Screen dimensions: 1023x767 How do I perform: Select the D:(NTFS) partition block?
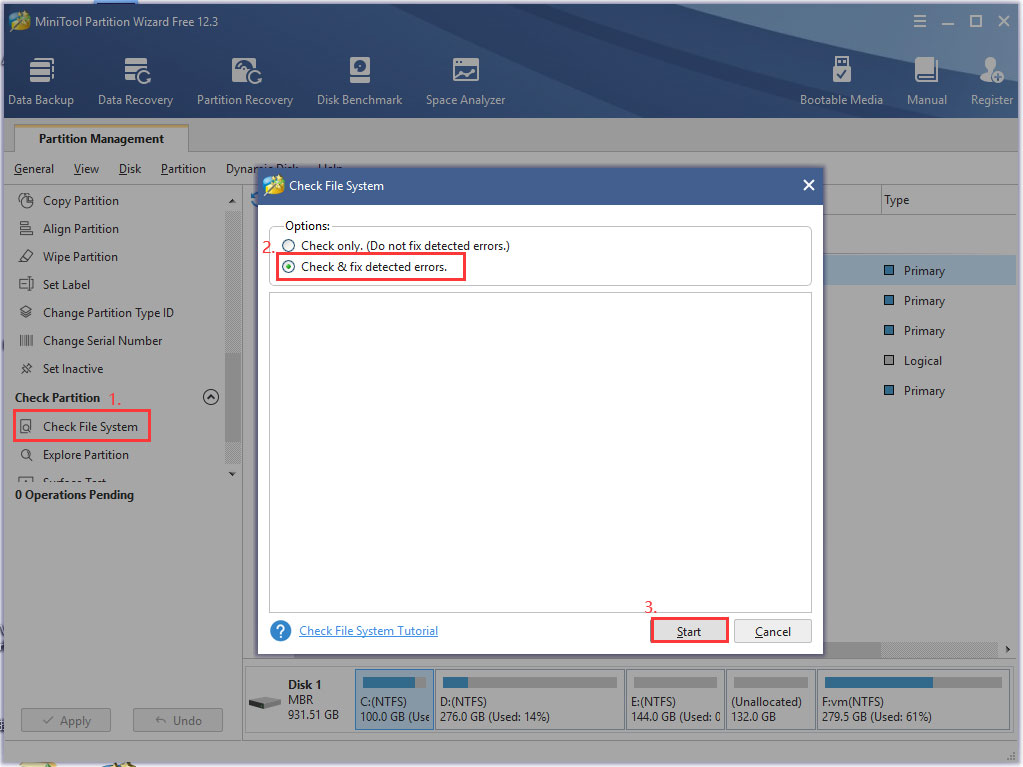pyautogui.click(x=529, y=699)
